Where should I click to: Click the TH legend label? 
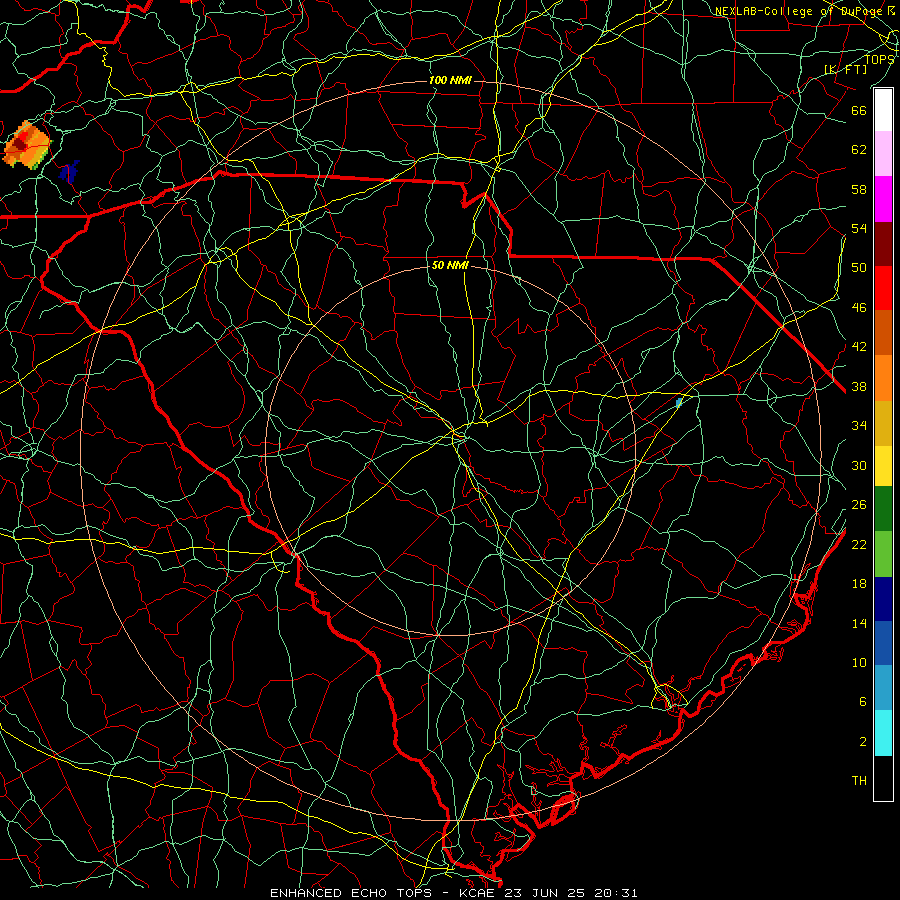[x=859, y=781]
